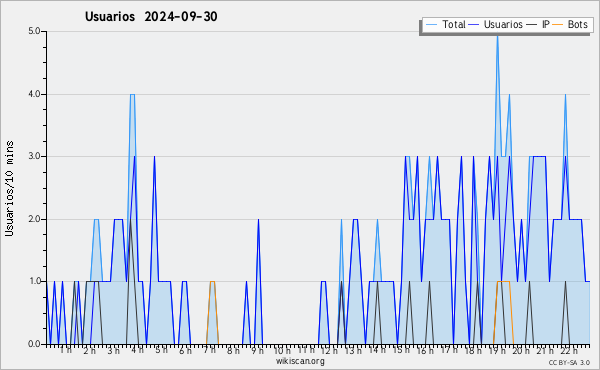Click the "7 h" x-axis label
This screenshot has width=600, height=370.
[209, 350]
